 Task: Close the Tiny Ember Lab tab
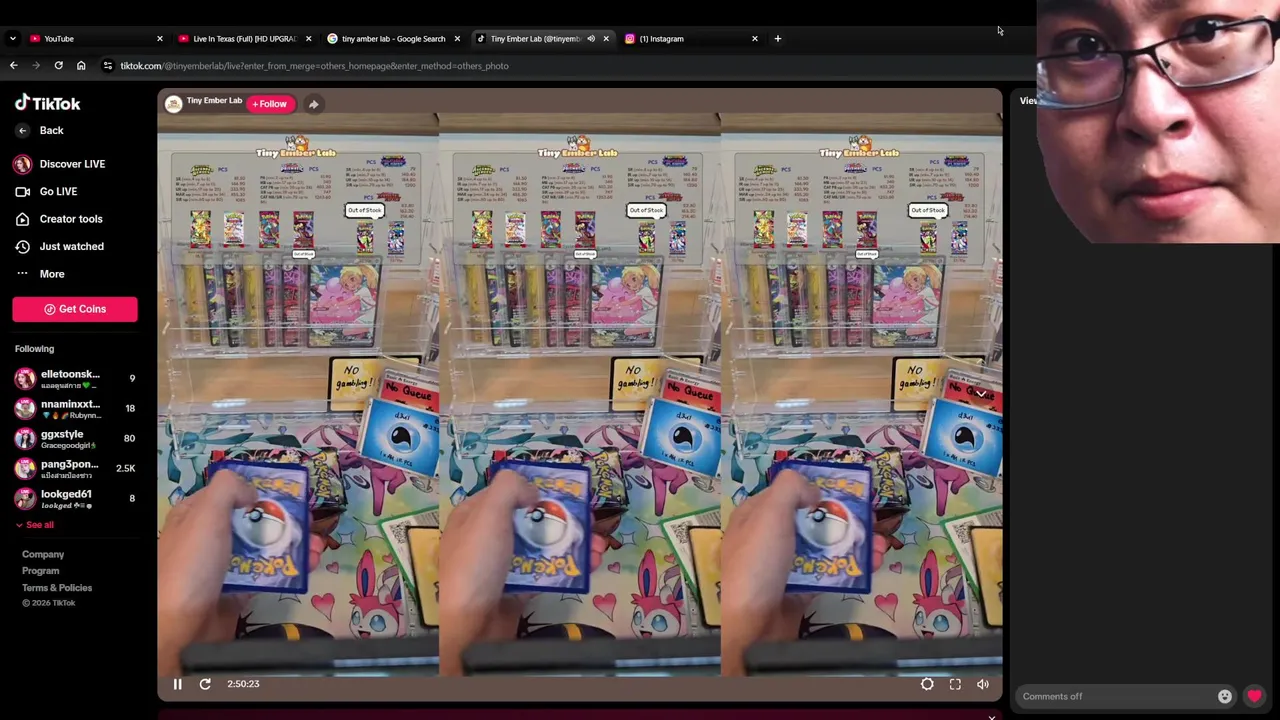606,39
